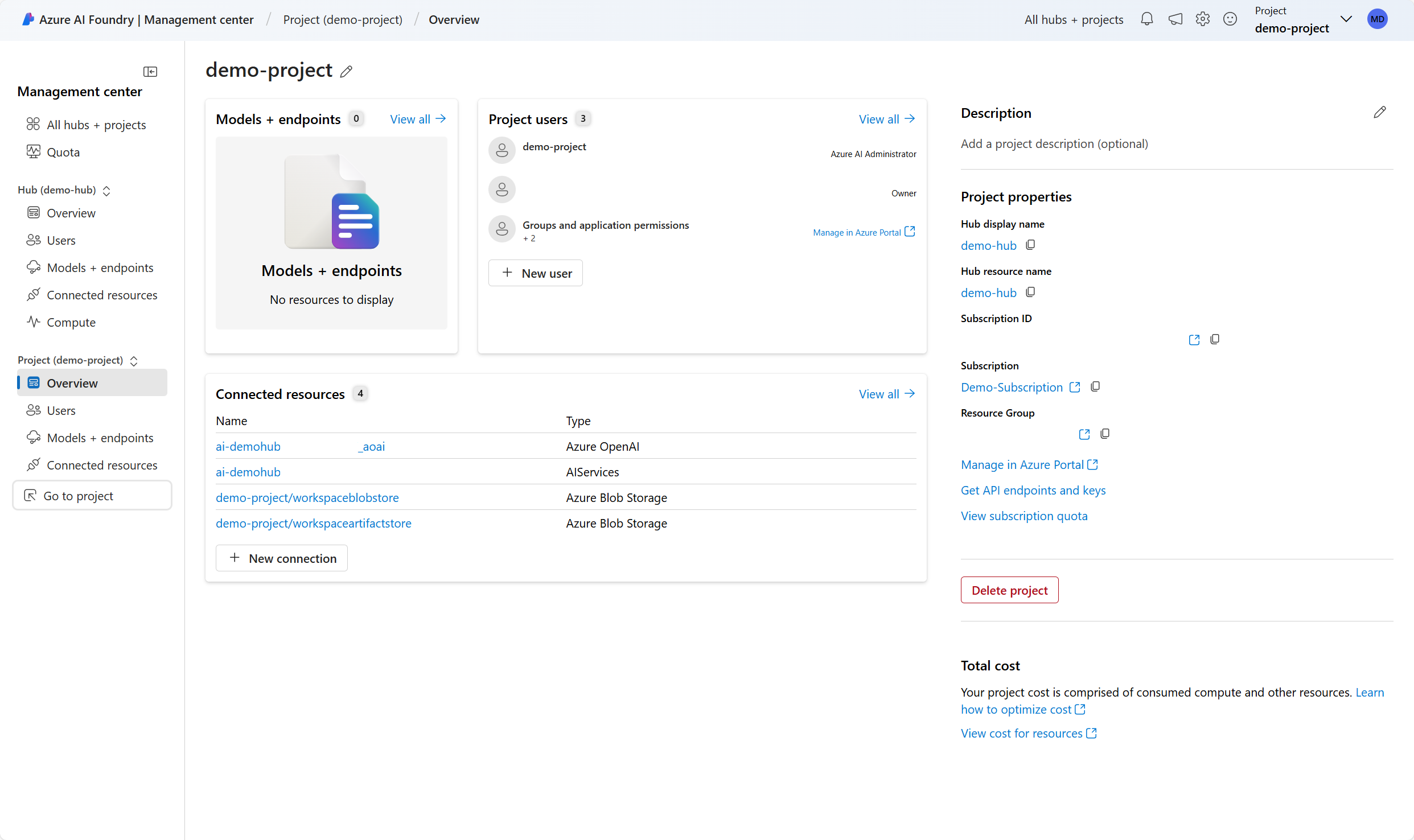Click Delete project button in properties panel
Viewport: 1414px width, 840px height.
point(1009,590)
